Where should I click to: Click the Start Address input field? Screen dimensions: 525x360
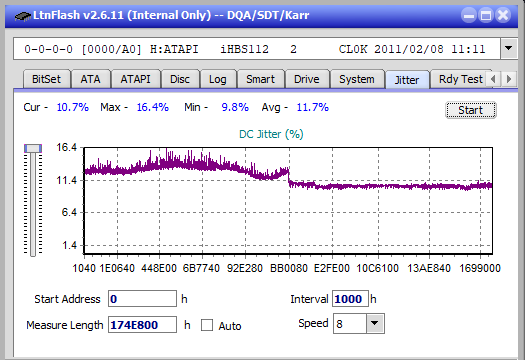(142, 299)
